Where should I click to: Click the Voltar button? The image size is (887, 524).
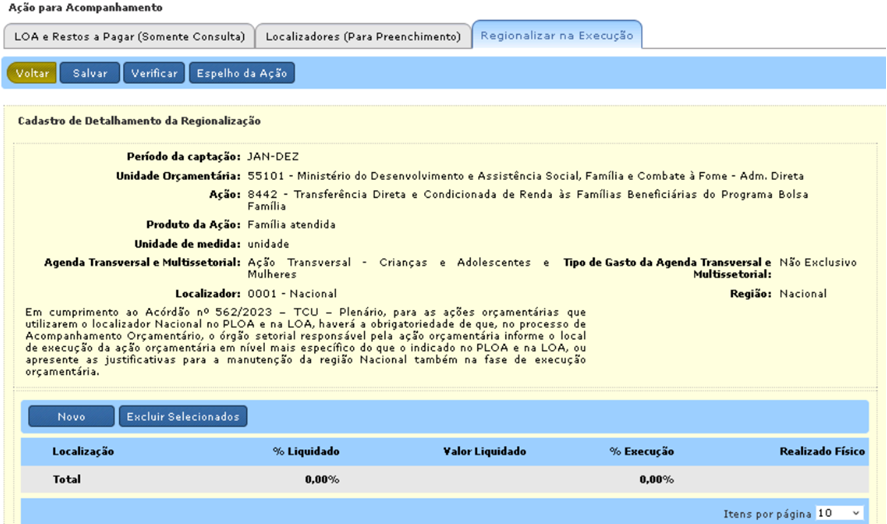click(x=32, y=73)
